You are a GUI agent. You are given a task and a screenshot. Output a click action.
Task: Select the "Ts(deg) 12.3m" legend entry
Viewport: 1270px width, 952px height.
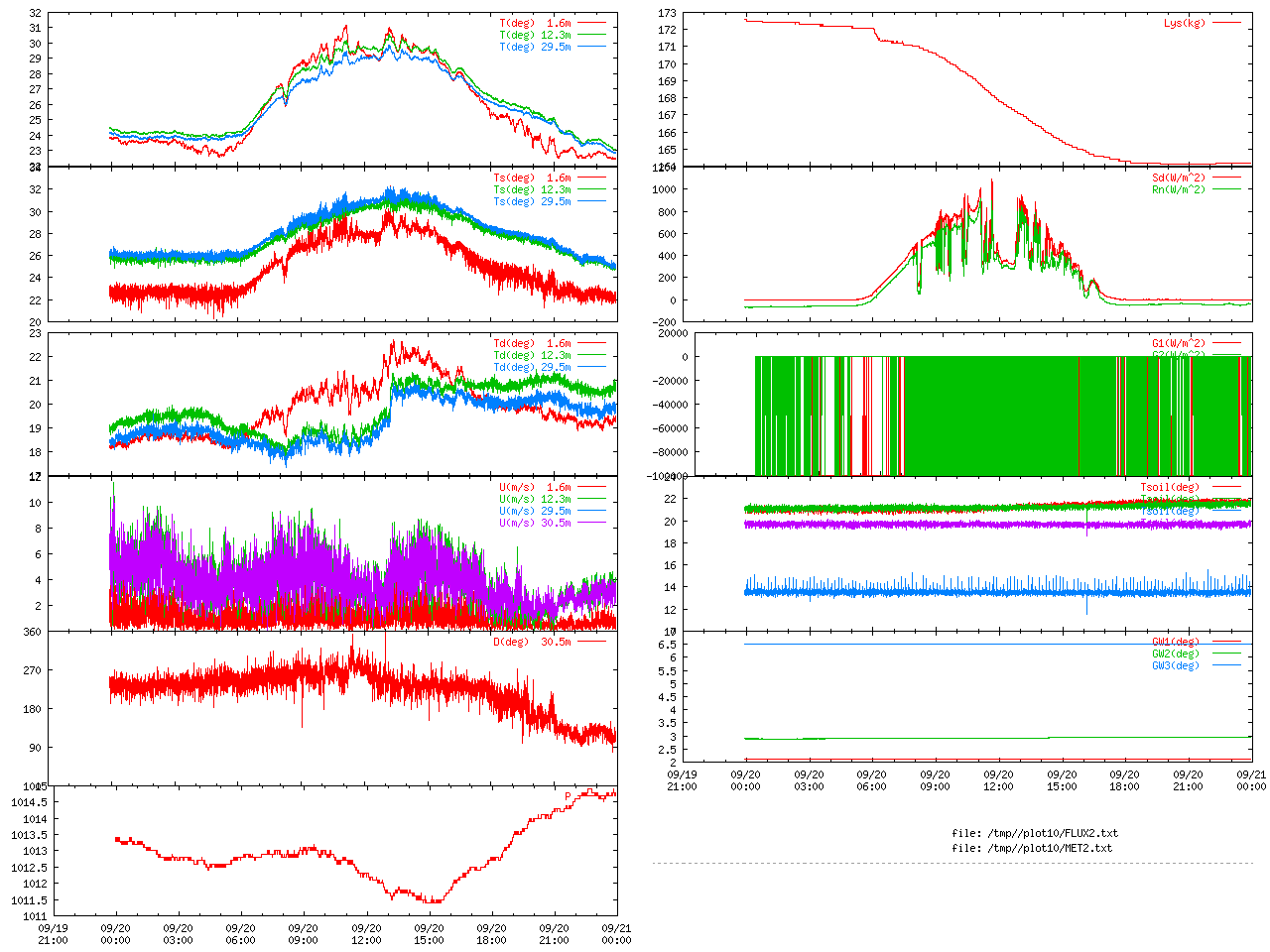(x=533, y=190)
